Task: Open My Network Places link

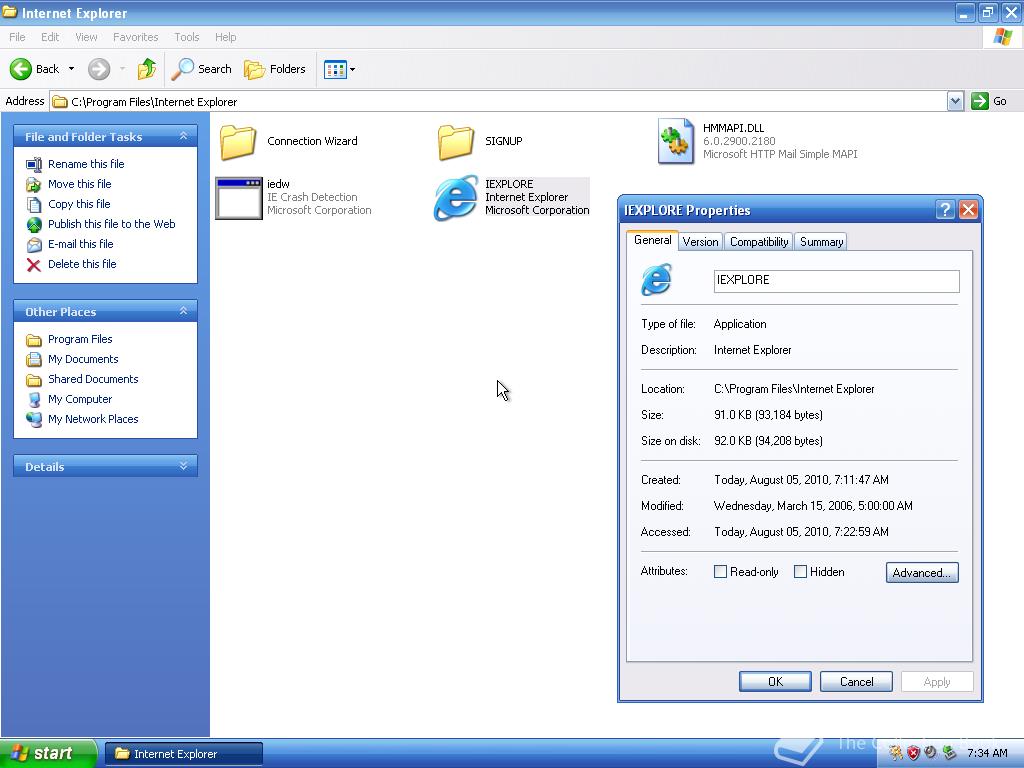Action: pos(93,419)
